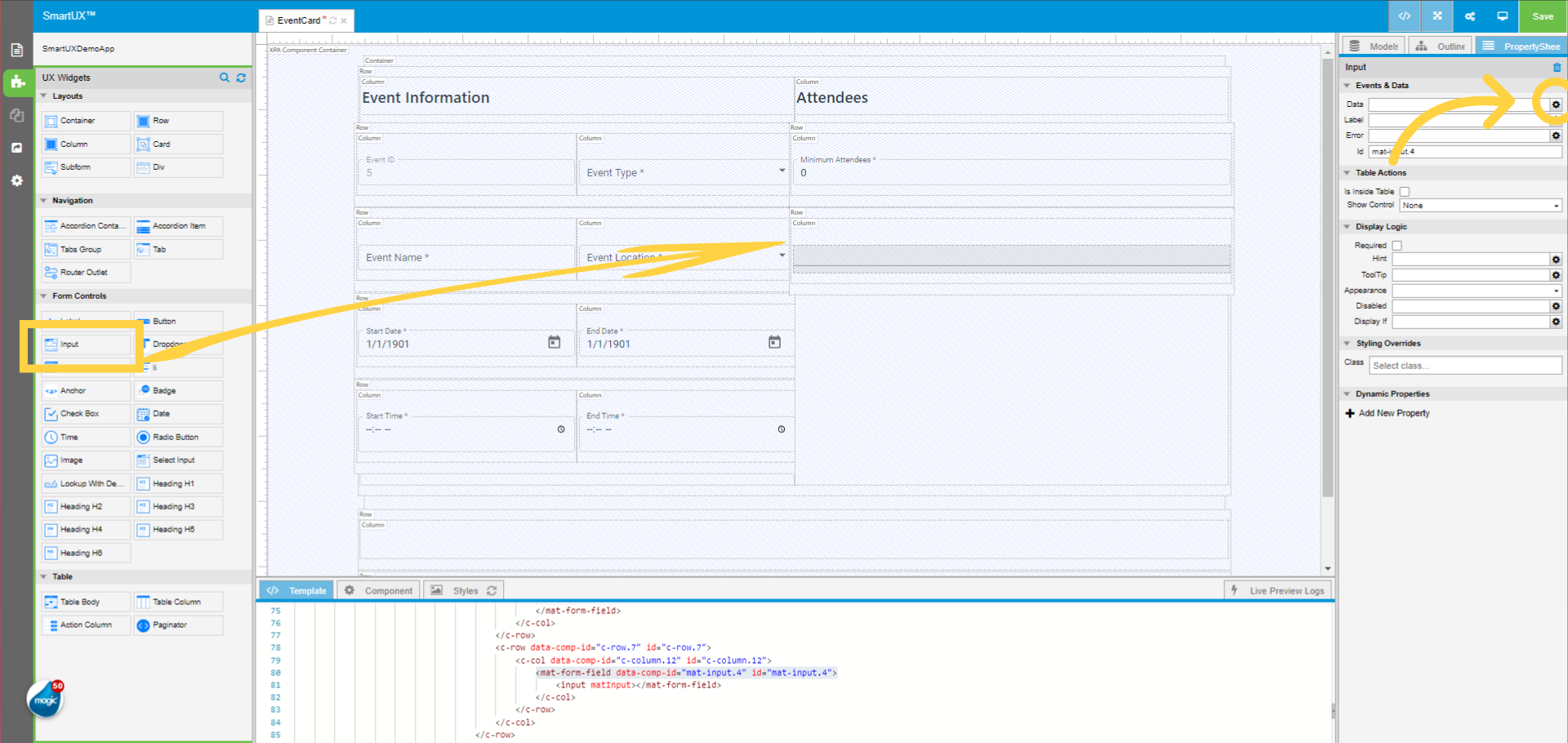This screenshot has height=743, width=1568.
Task: Switch to the Outline tab
Action: point(1440,46)
